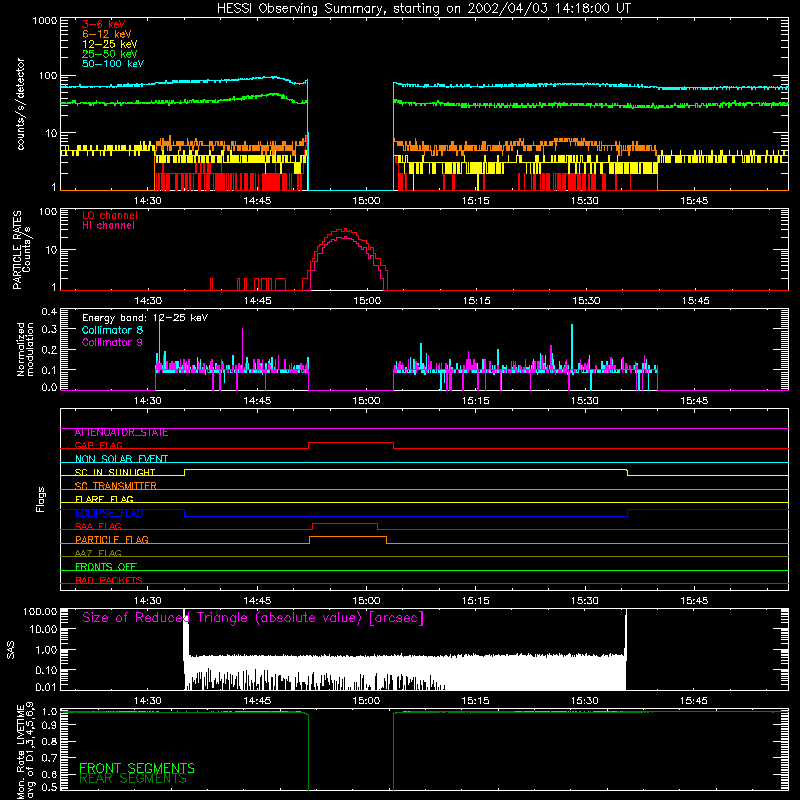Select the yellow 12-25 keV legend label
Screen dimensions: 800x800
click(x=110, y=44)
